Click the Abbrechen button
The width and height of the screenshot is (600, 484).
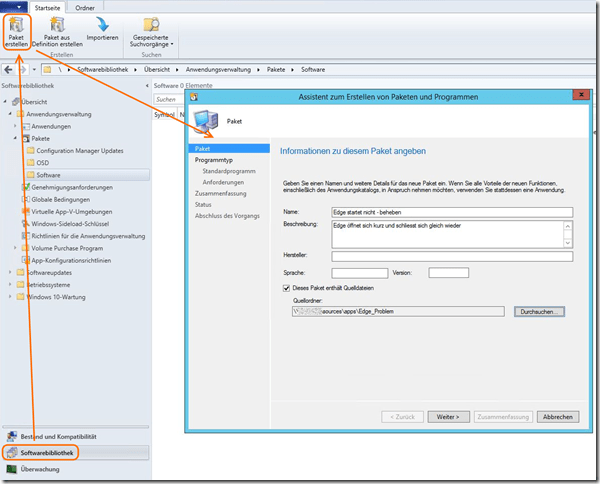pos(558,416)
